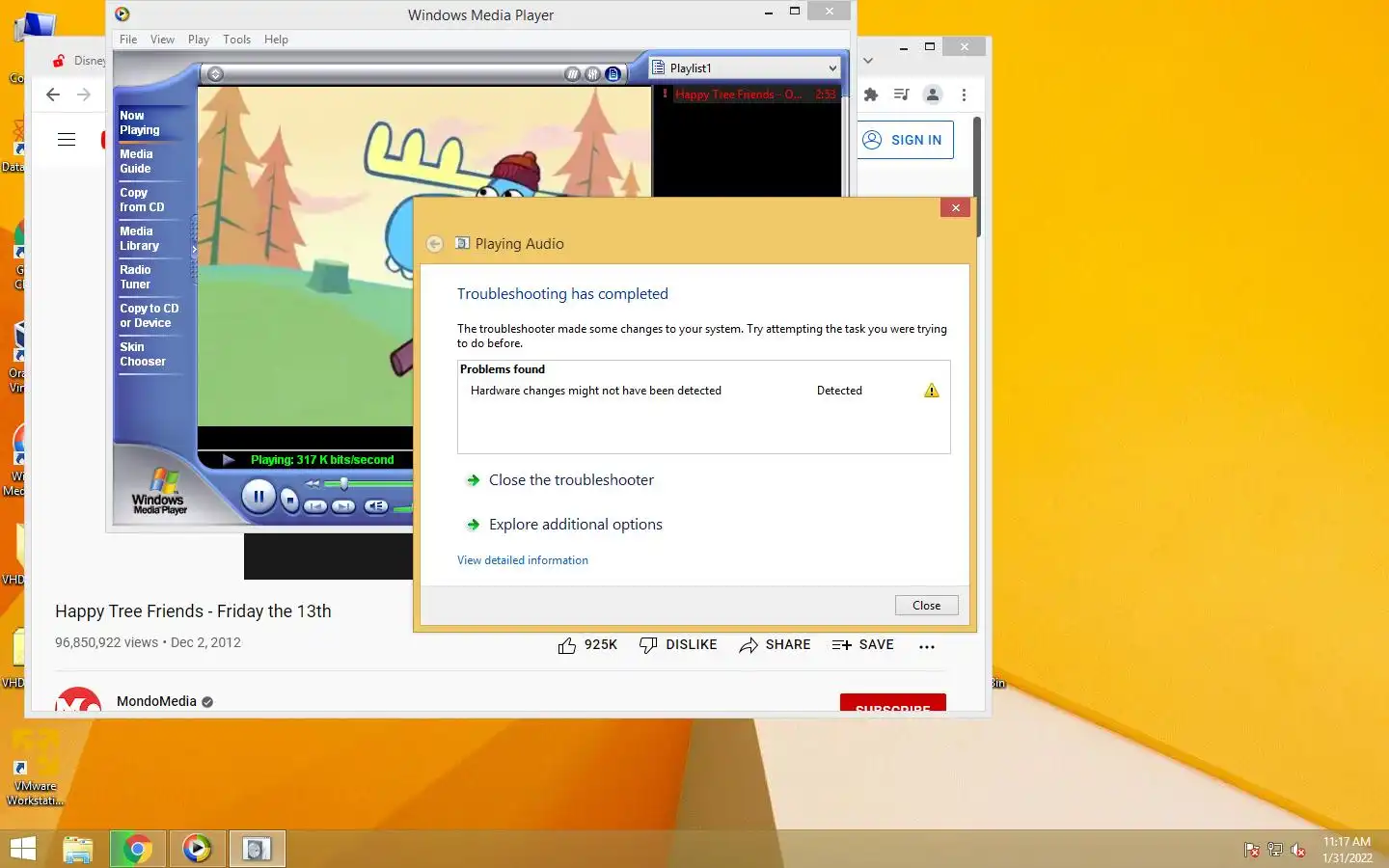Stop playback with the square stop button
Screen dimensions: 1389x868
click(x=290, y=501)
